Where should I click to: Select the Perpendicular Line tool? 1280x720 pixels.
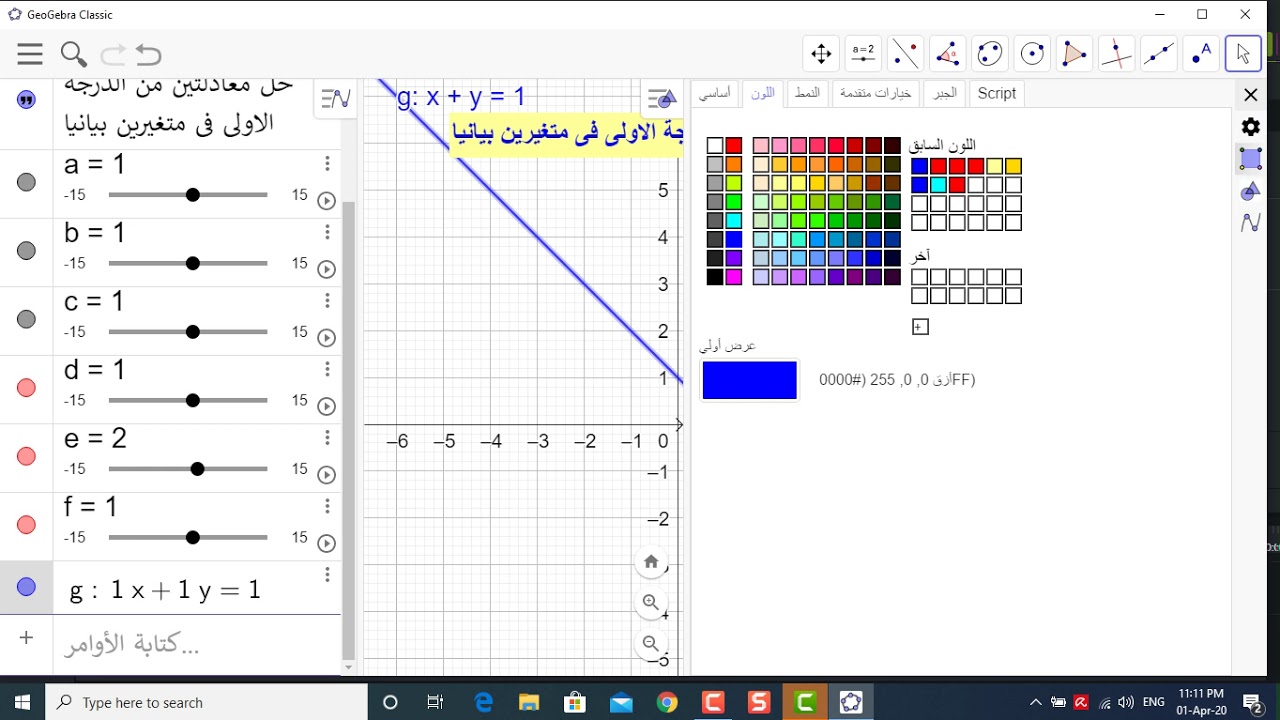[x=1117, y=54]
